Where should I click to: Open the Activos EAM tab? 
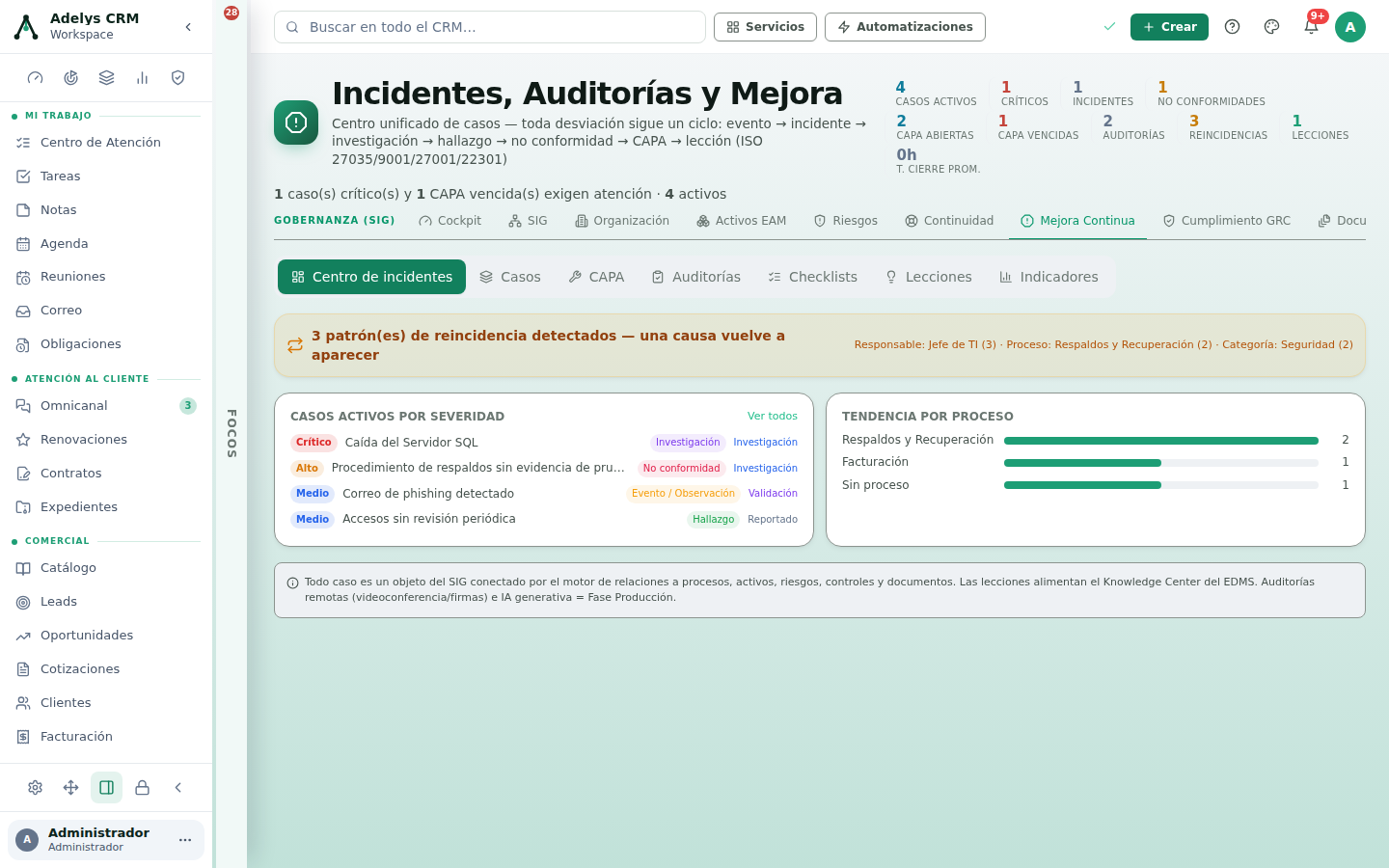coord(741,221)
